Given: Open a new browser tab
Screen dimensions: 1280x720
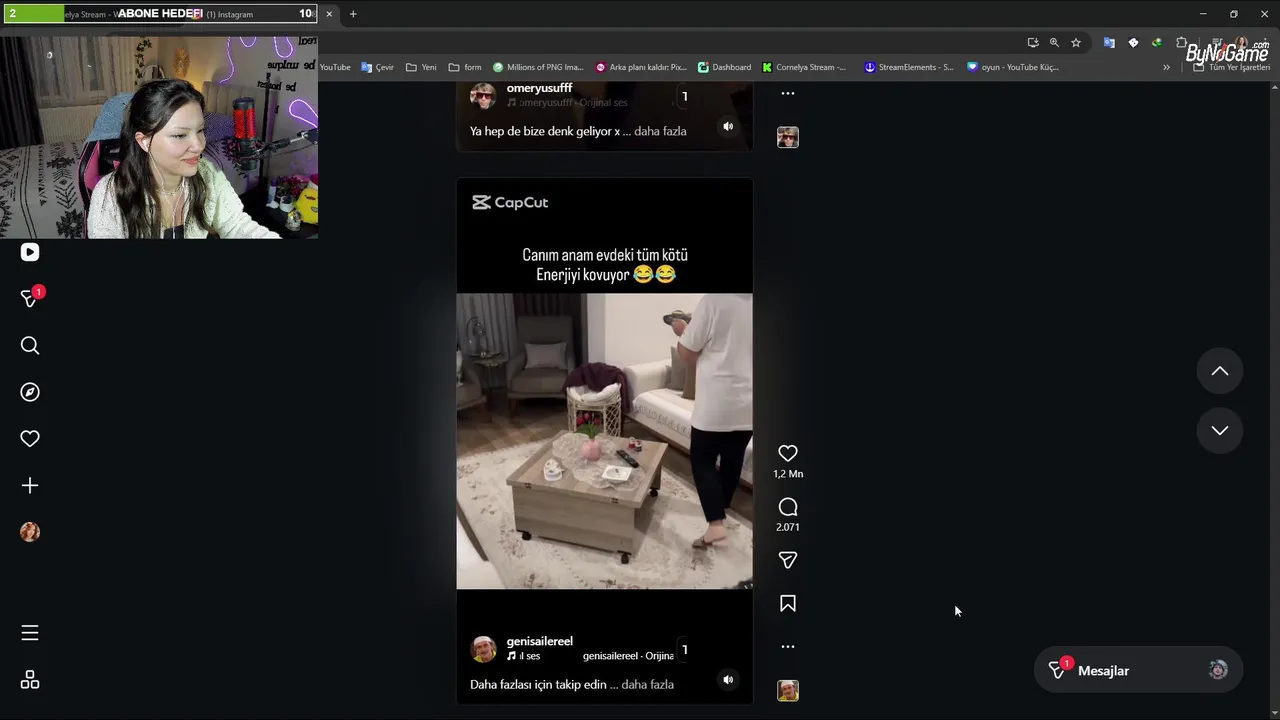Looking at the screenshot, I should [x=353, y=14].
